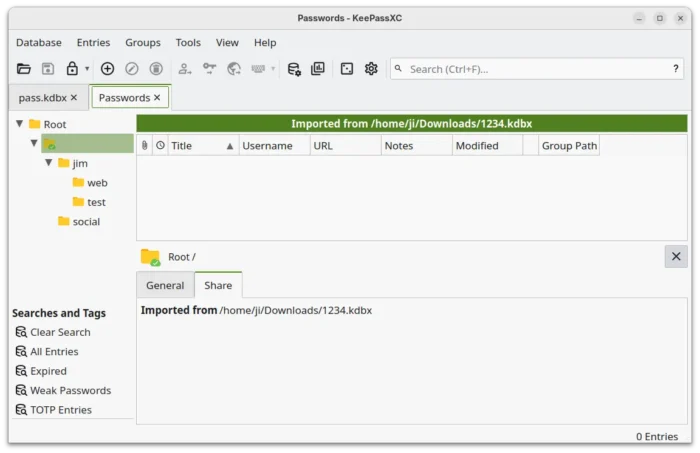Image resolution: width=700 pixels, height=453 pixels.
Task: Show All Entries saved search
Action: click(47, 352)
